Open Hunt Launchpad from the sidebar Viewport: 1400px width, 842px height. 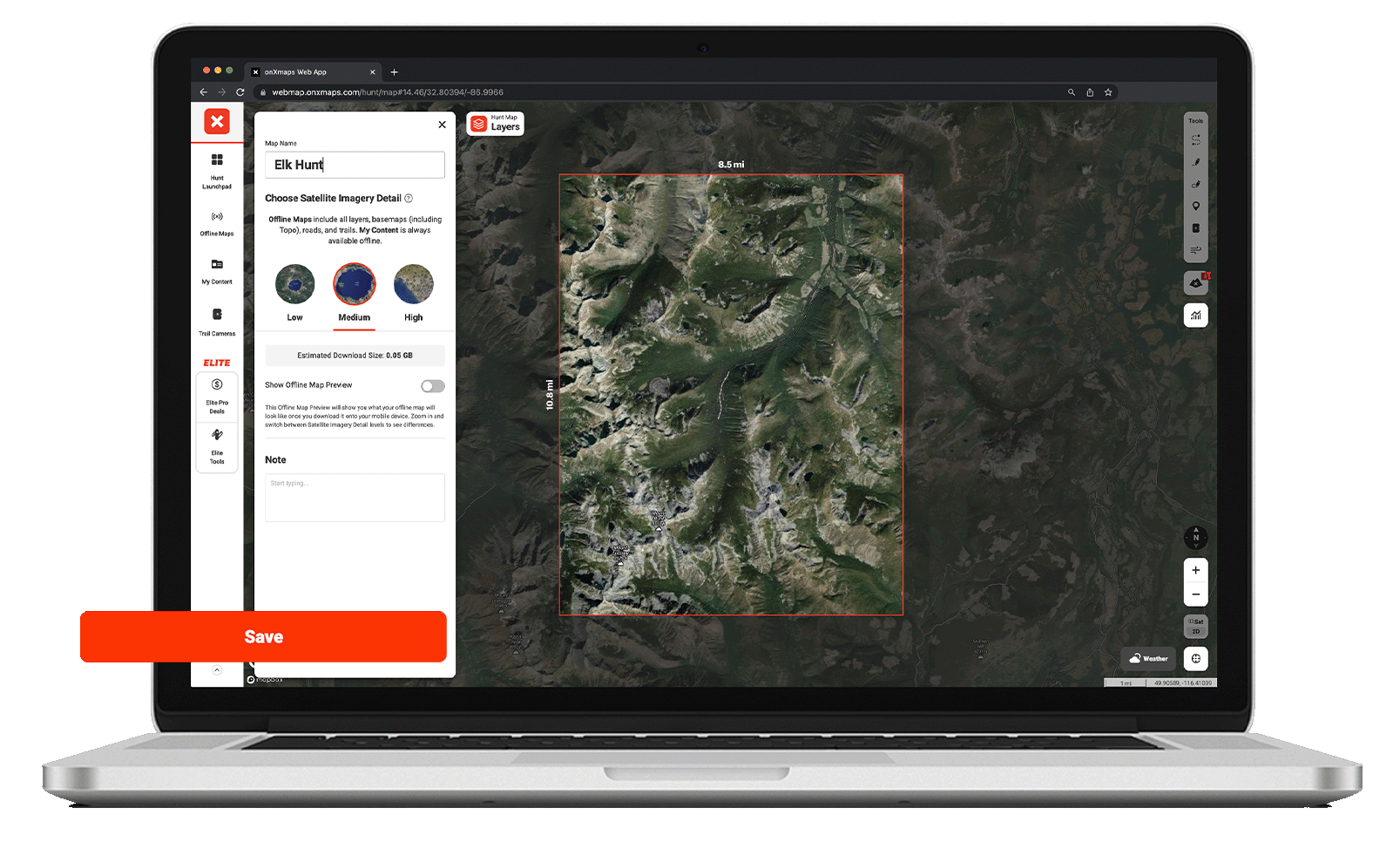[x=217, y=170]
